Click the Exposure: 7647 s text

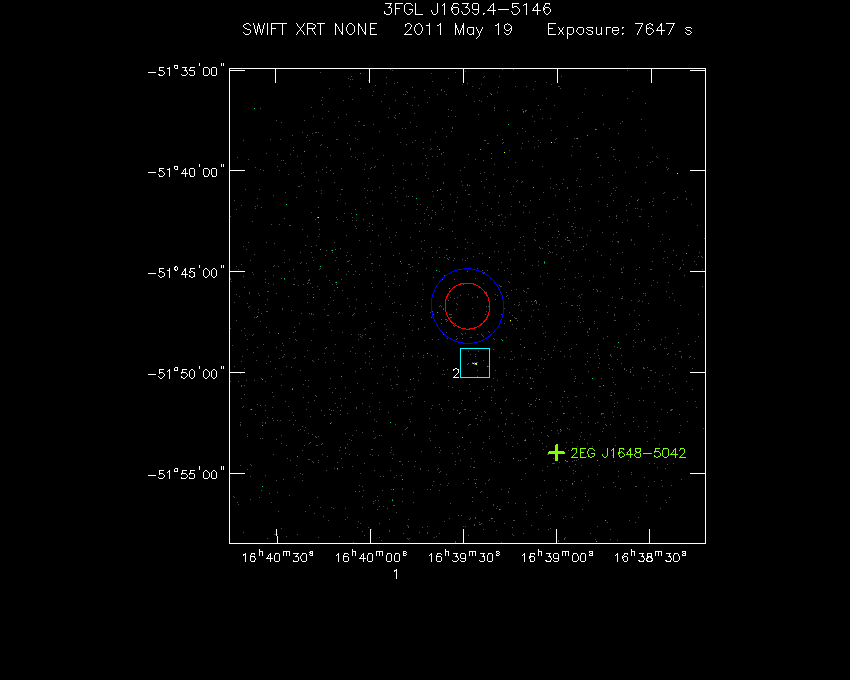click(619, 30)
